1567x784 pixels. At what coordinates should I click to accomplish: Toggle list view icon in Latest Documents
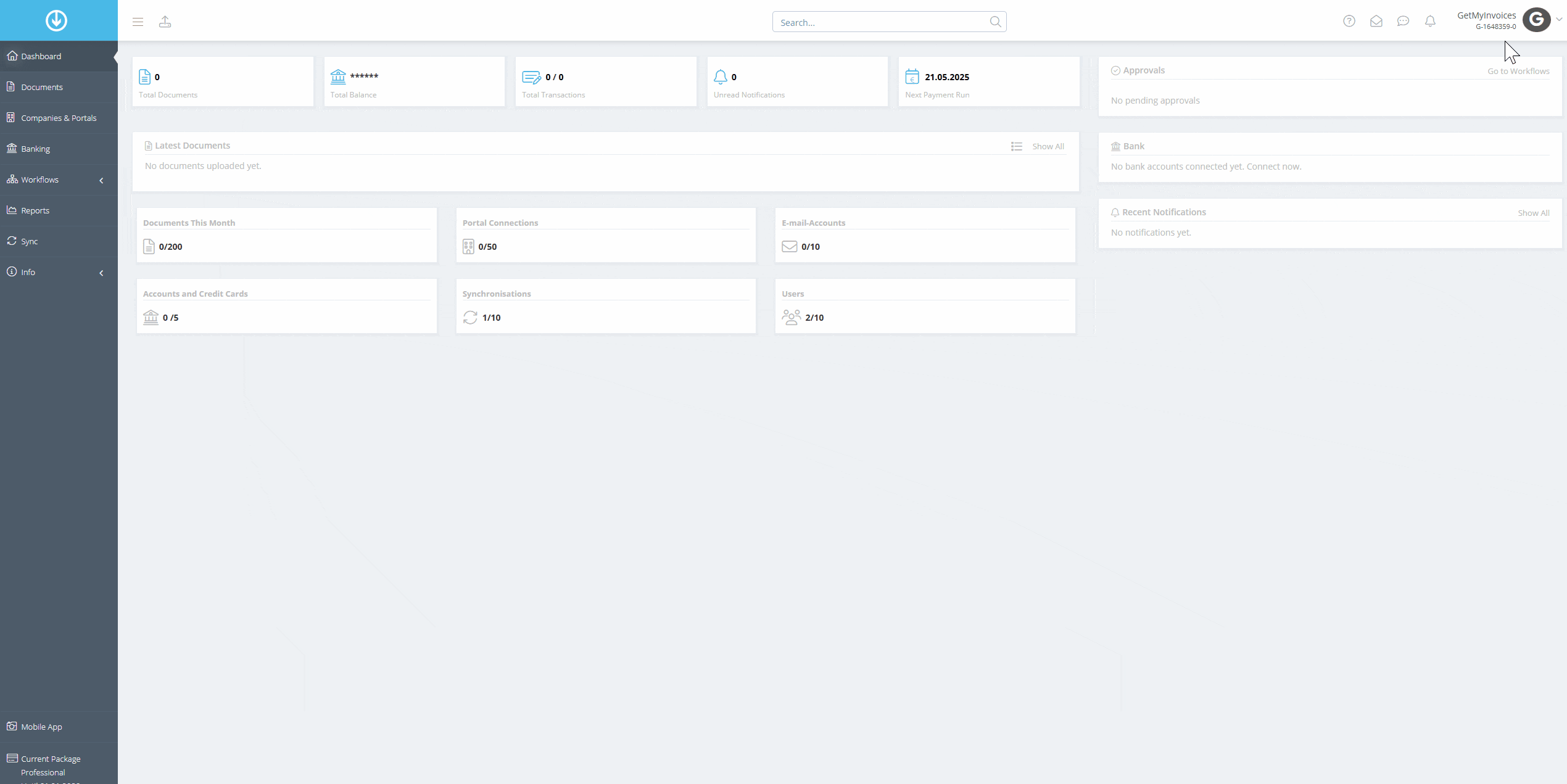pyautogui.click(x=1017, y=146)
